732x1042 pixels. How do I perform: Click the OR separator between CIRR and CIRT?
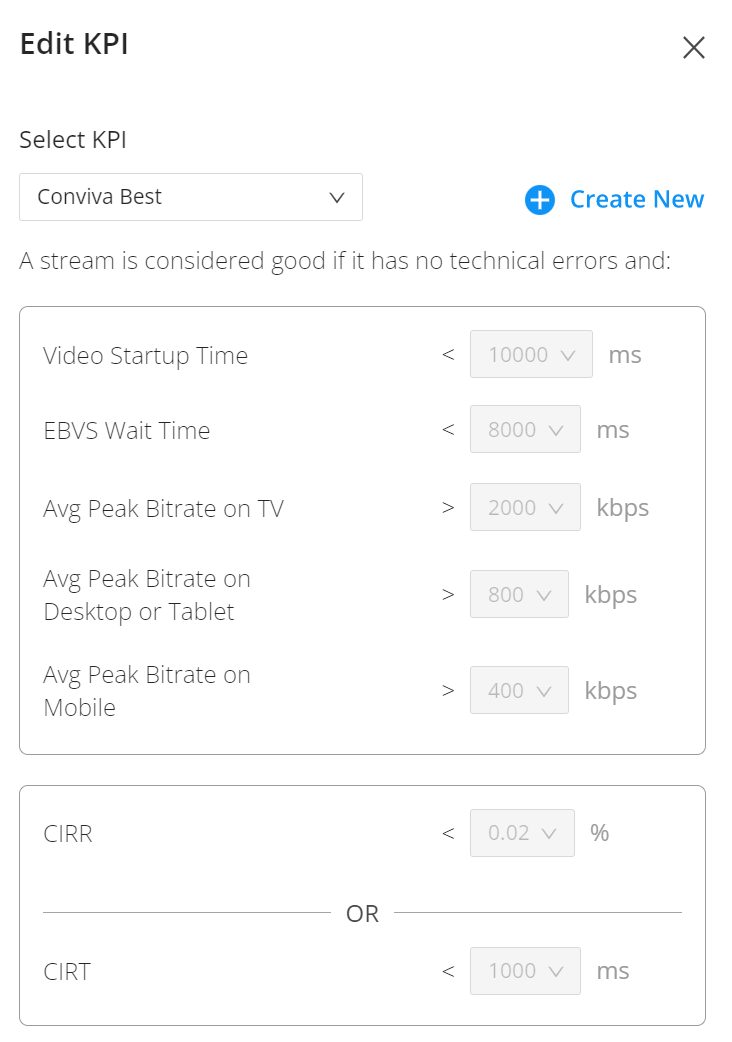pos(362,914)
